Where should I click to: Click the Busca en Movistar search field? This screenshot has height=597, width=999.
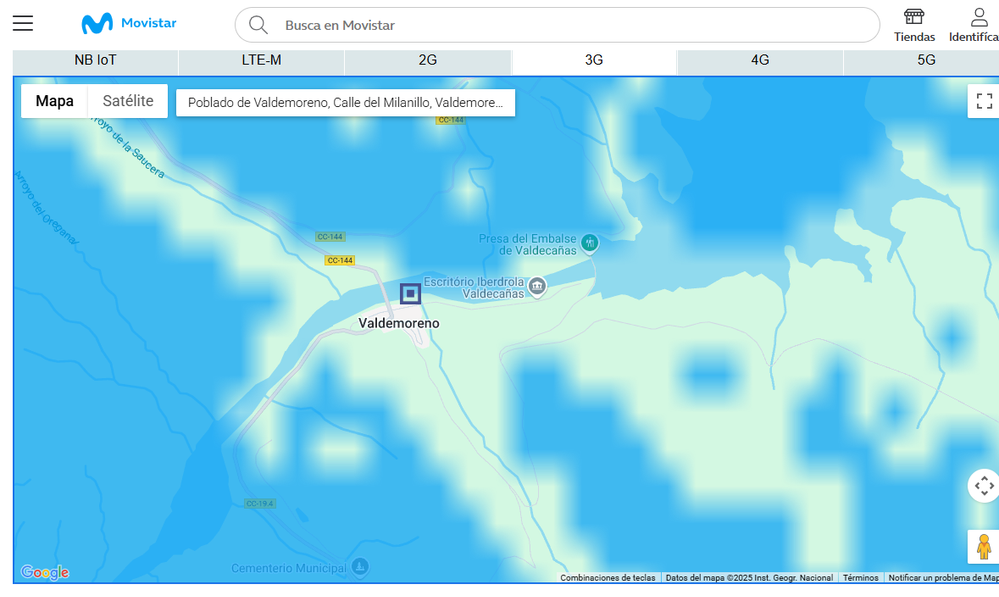[x=570, y=25]
